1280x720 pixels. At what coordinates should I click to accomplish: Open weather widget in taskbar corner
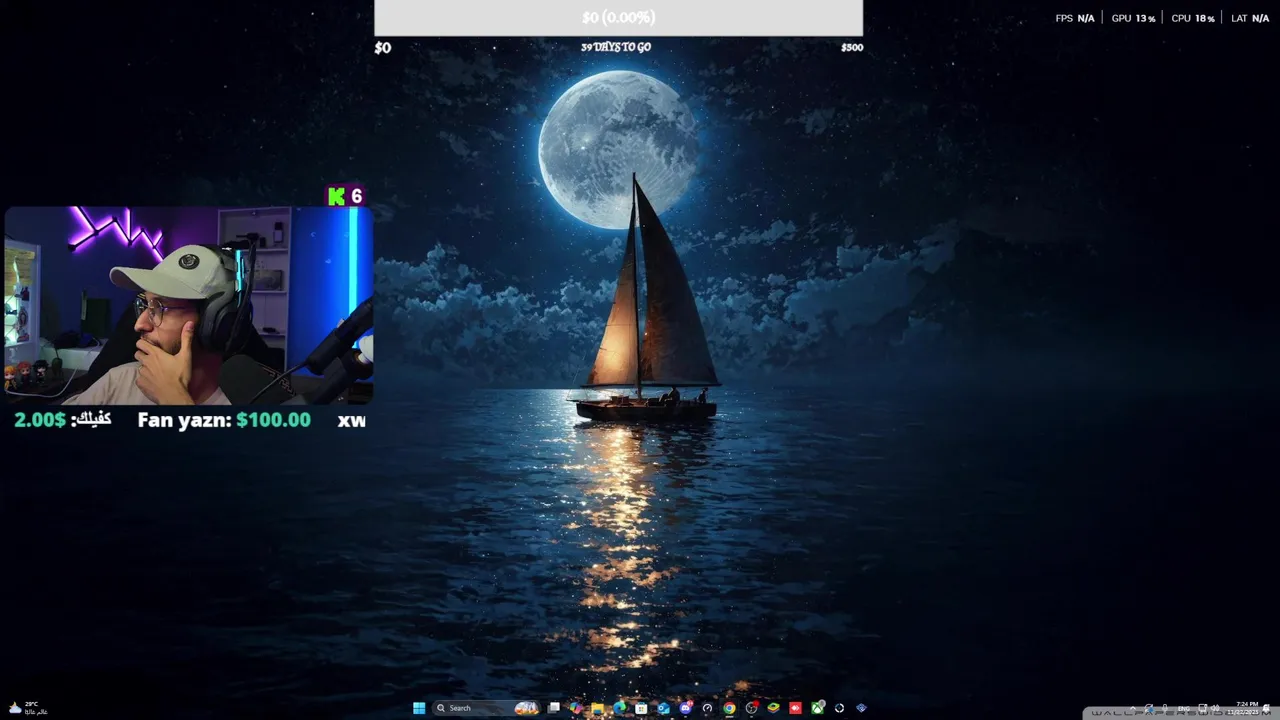tap(28, 708)
